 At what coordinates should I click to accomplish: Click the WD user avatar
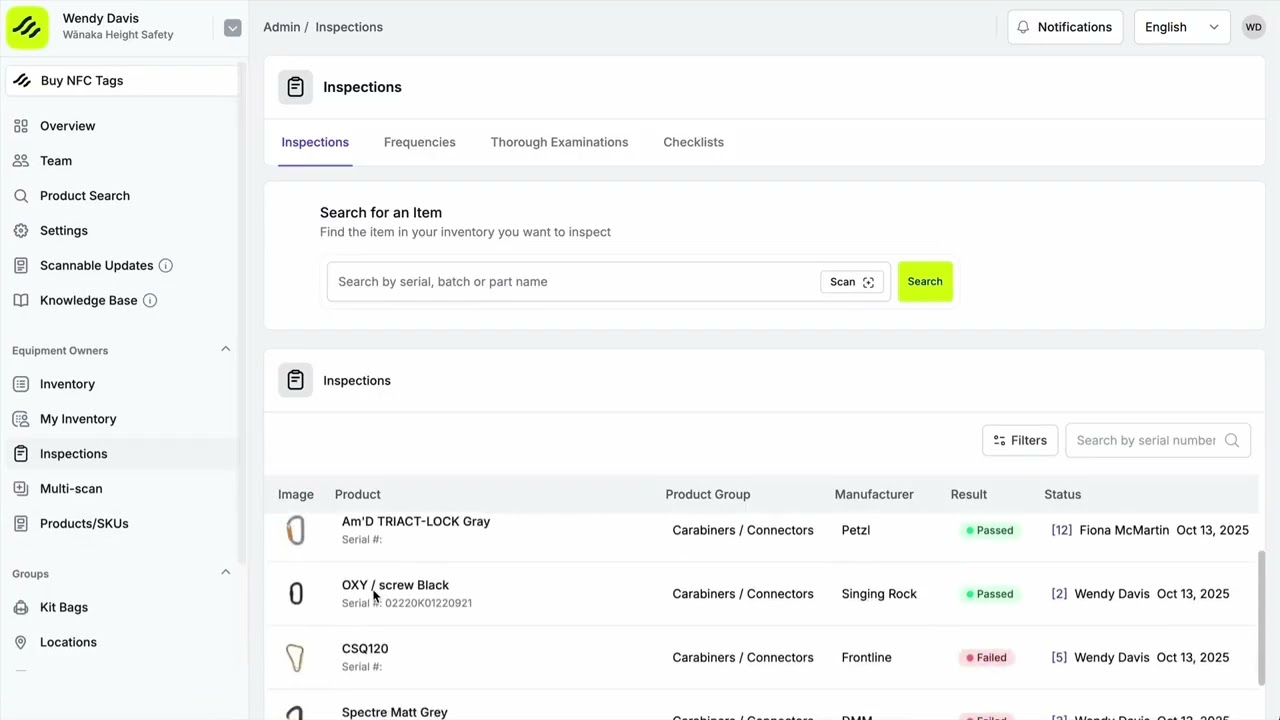coord(1253,27)
